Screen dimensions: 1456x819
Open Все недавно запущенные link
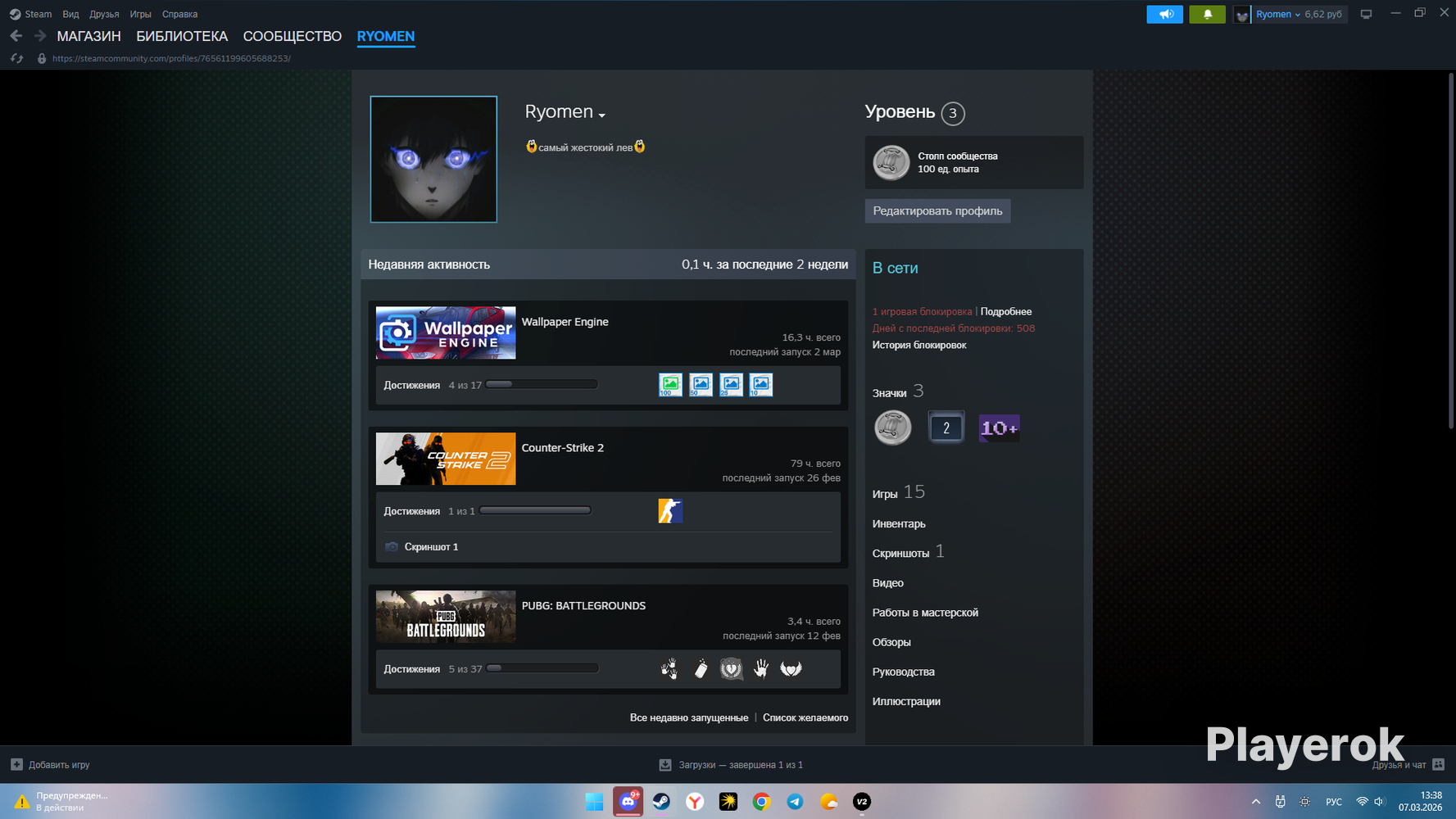point(689,717)
